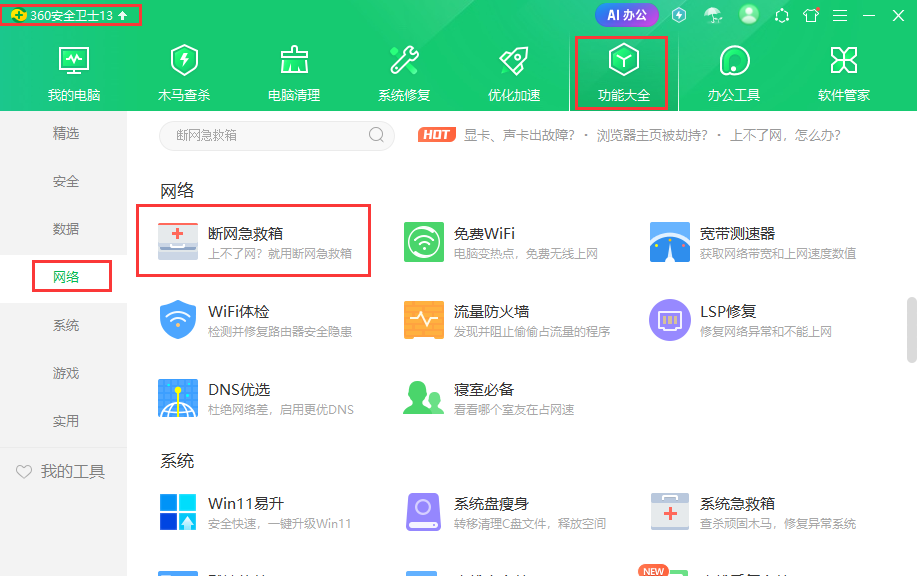Click description 修复网络异常和不能上网
The image size is (917, 576).
pyautogui.click(x=766, y=332)
